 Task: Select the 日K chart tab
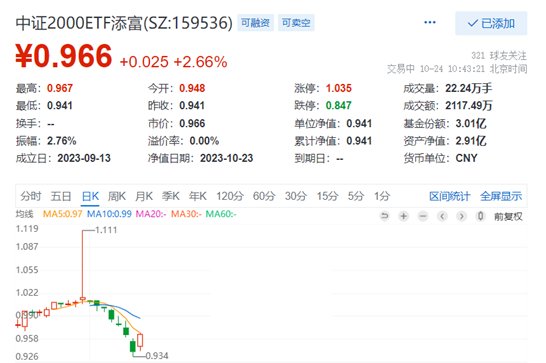pyautogui.click(x=91, y=196)
